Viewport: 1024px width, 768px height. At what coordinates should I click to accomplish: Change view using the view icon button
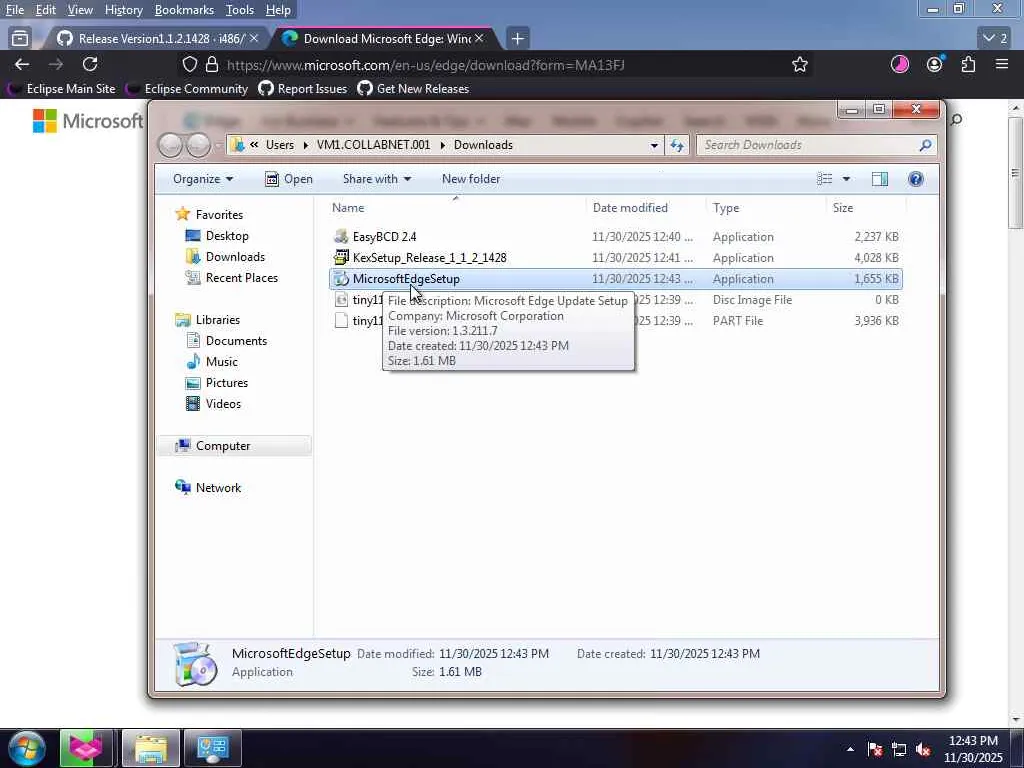click(825, 179)
